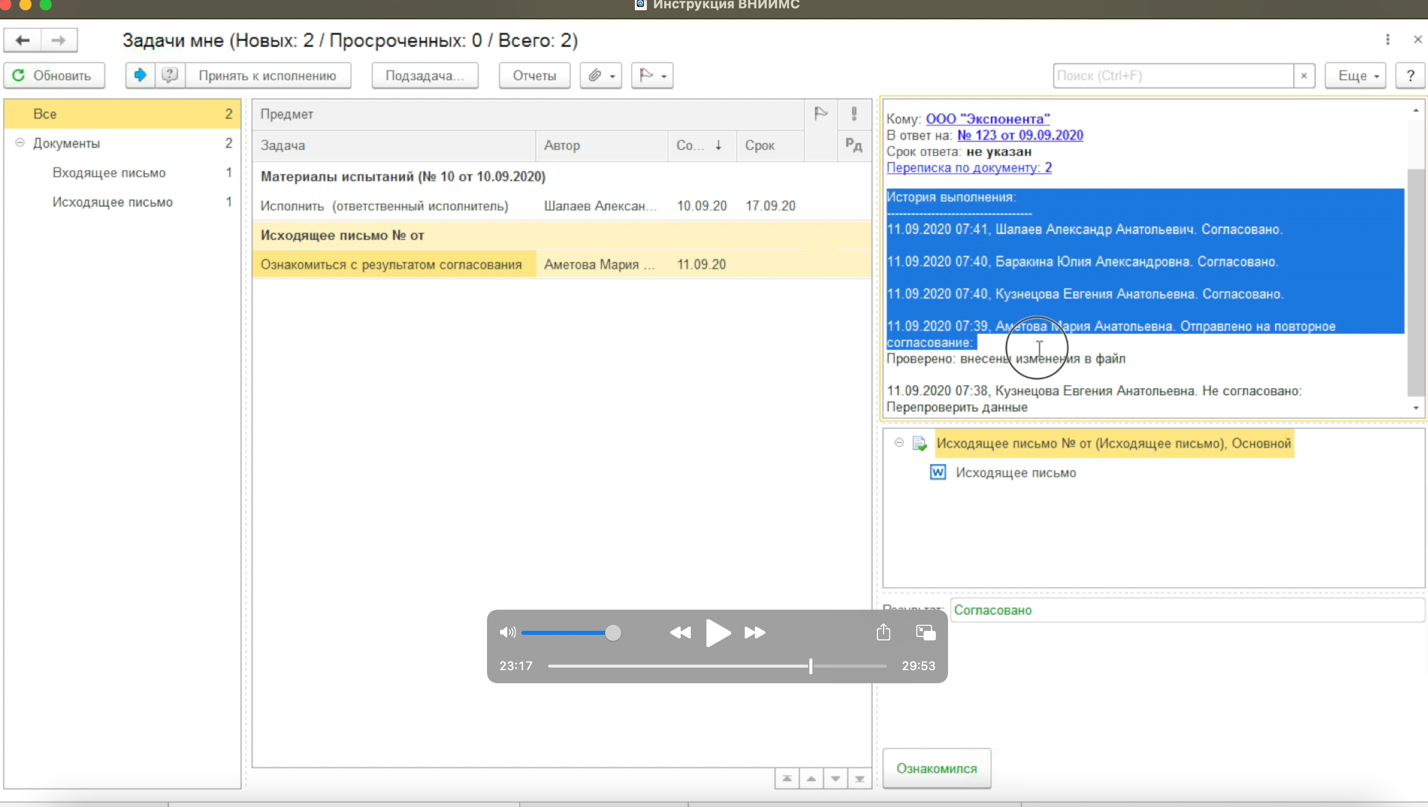Click the Рд column header icon
Image resolution: width=1428 pixels, height=807 pixels.
(x=854, y=145)
